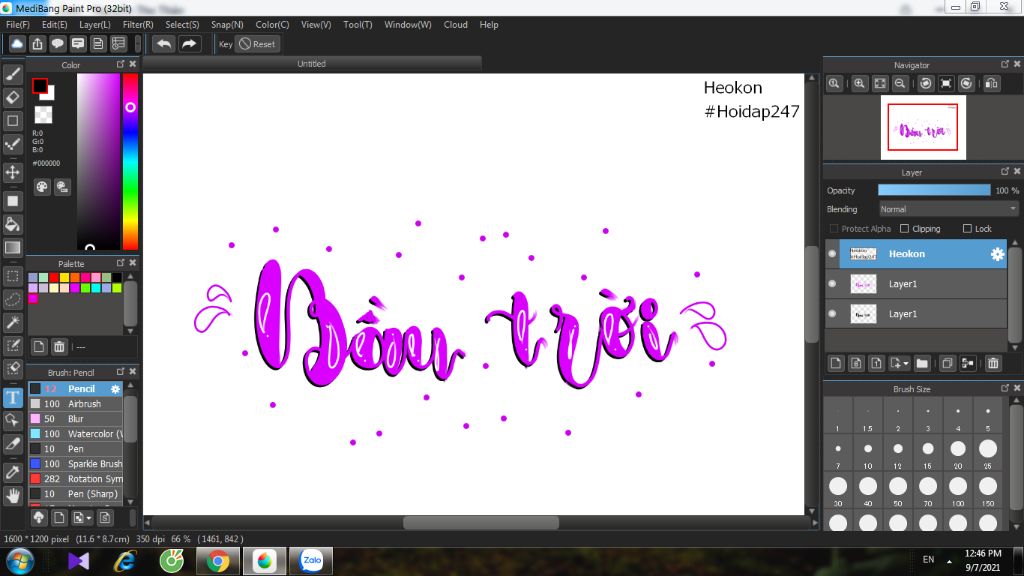The height and width of the screenshot is (576, 1024).
Task: Select brush size 25
Action: [988, 449]
